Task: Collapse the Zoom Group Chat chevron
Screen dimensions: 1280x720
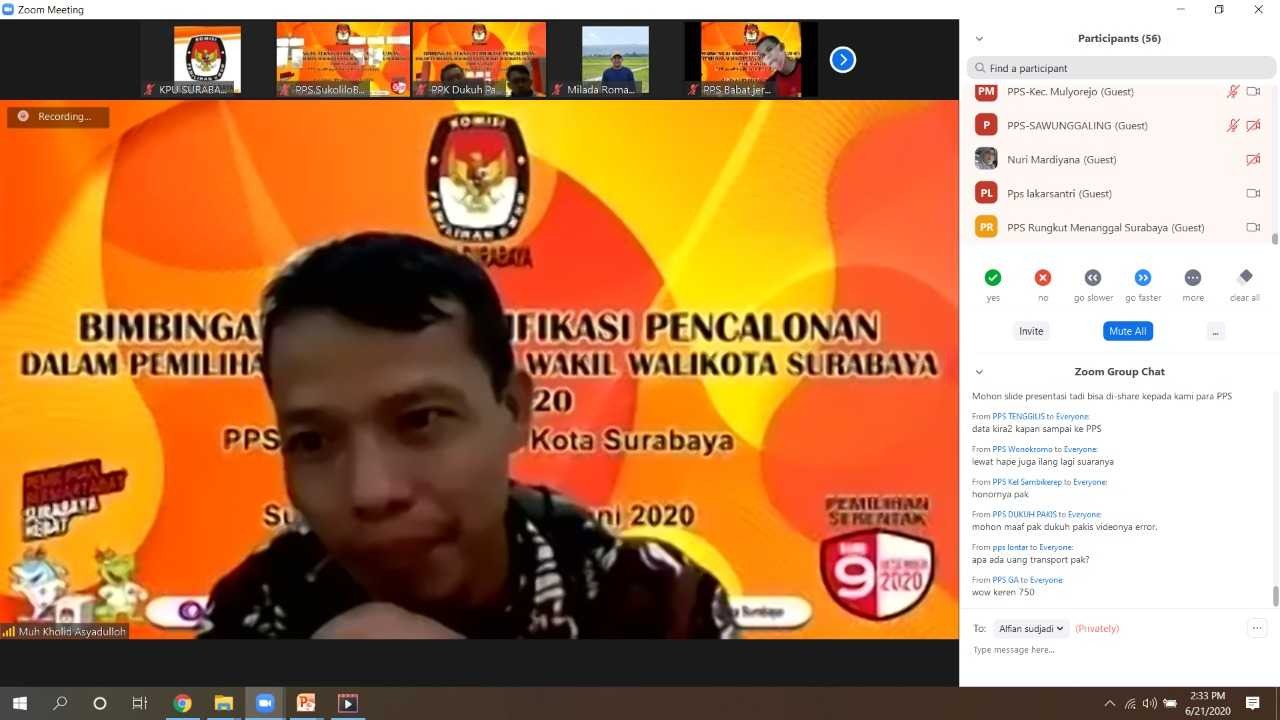Action: [x=979, y=372]
